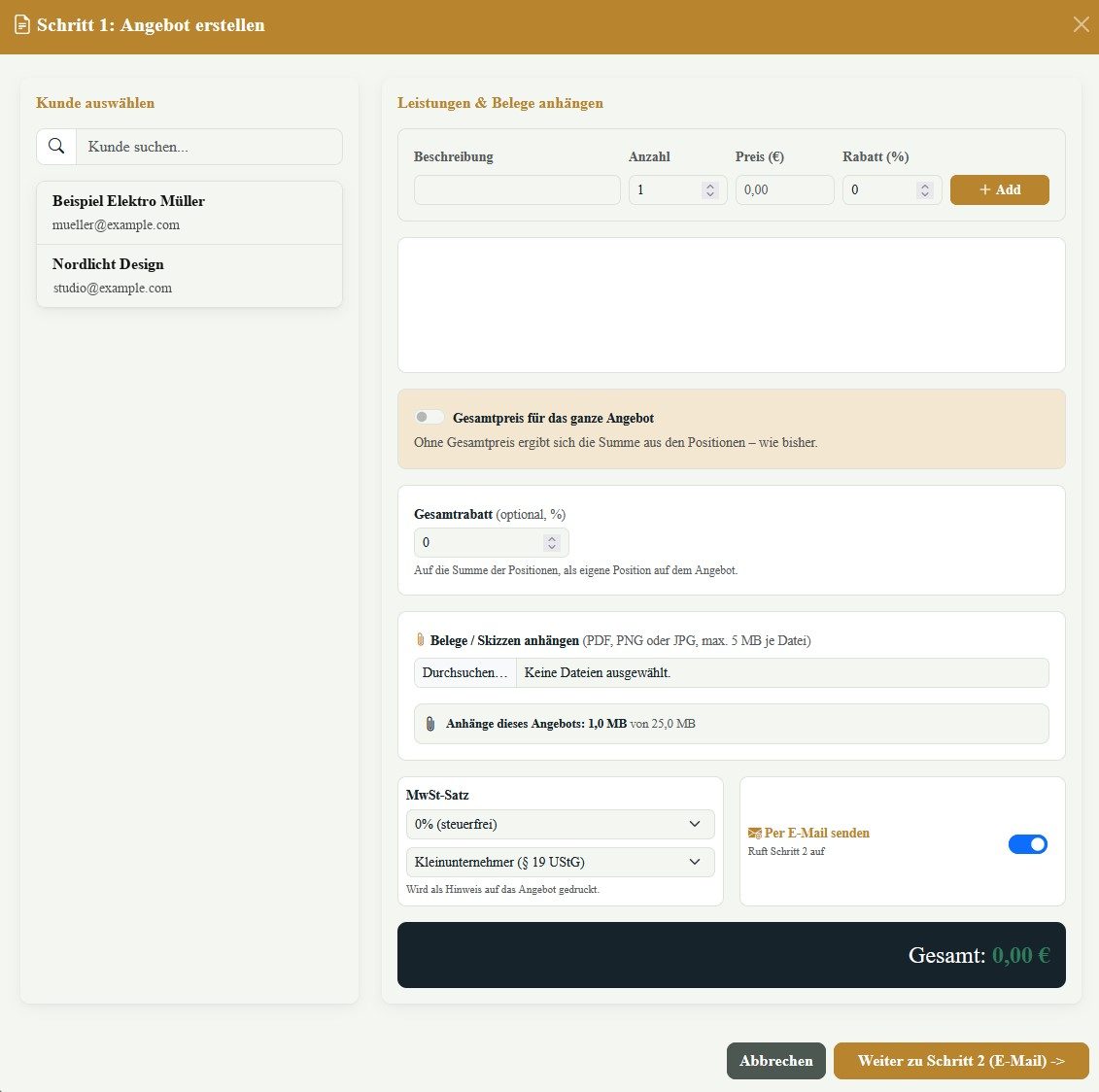Disable the Per E-Mail senden switch

coord(1027,844)
